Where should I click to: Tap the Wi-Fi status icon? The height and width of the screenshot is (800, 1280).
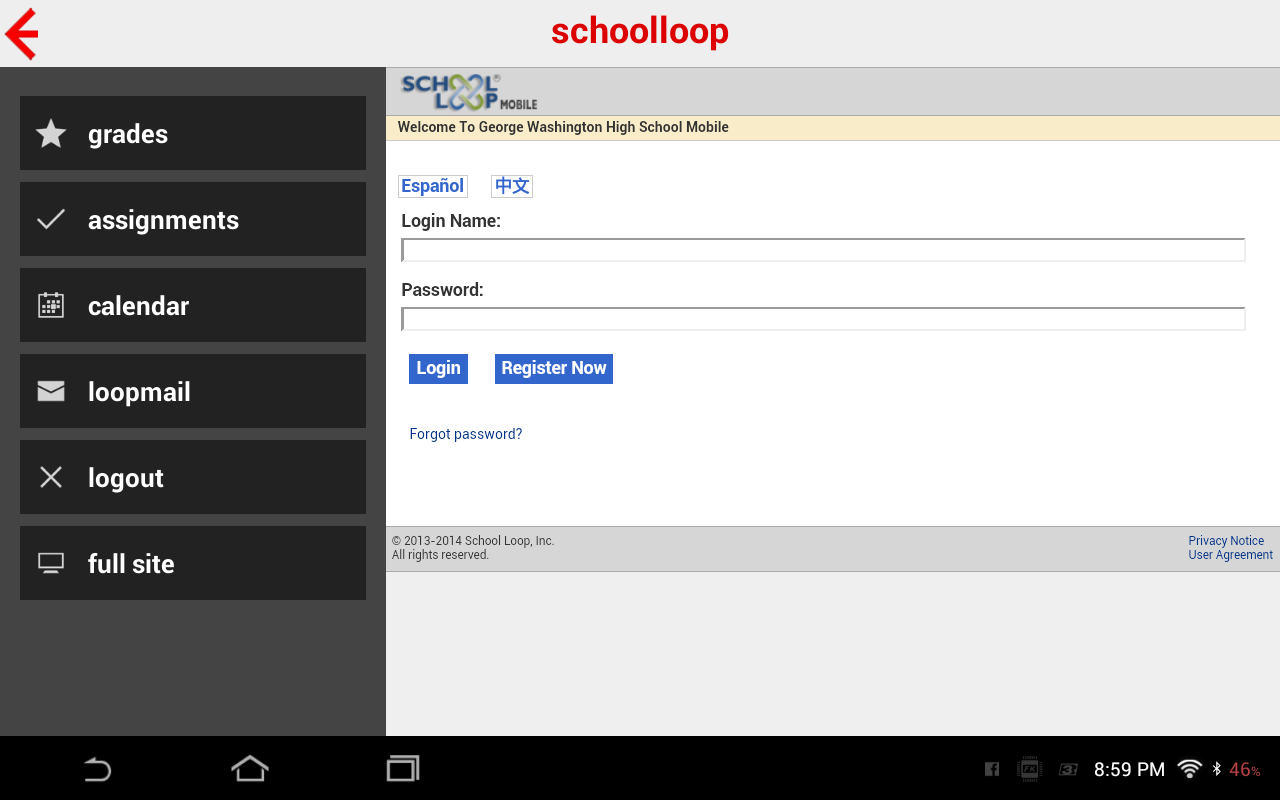1189,769
